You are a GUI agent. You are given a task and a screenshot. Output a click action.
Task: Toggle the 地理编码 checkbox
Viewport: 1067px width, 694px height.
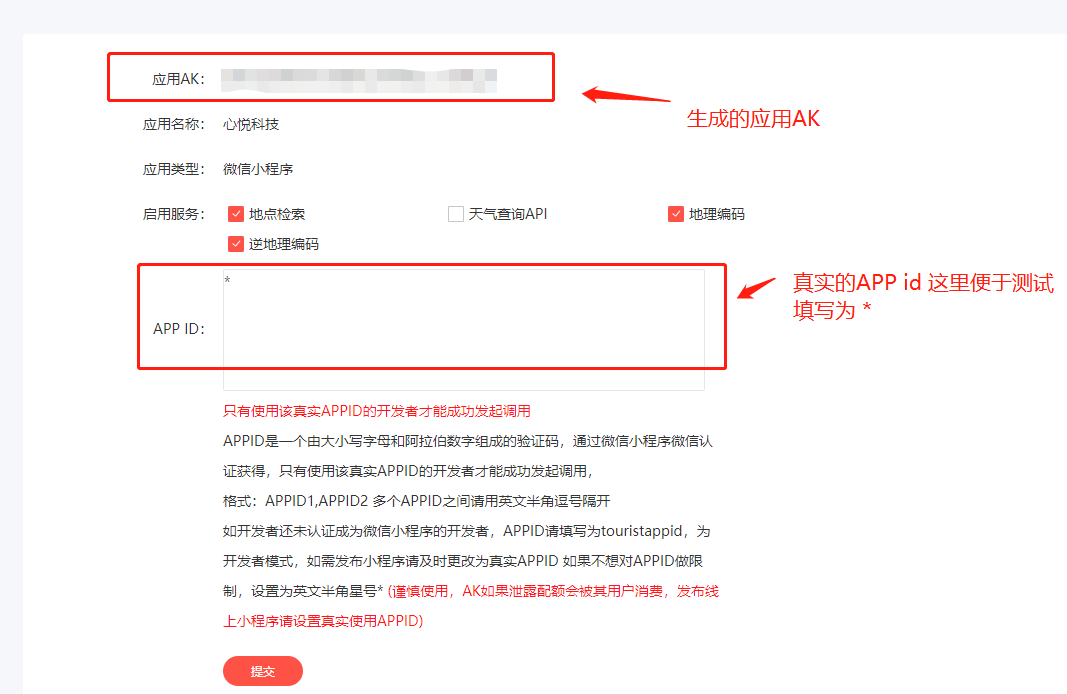(x=675, y=214)
